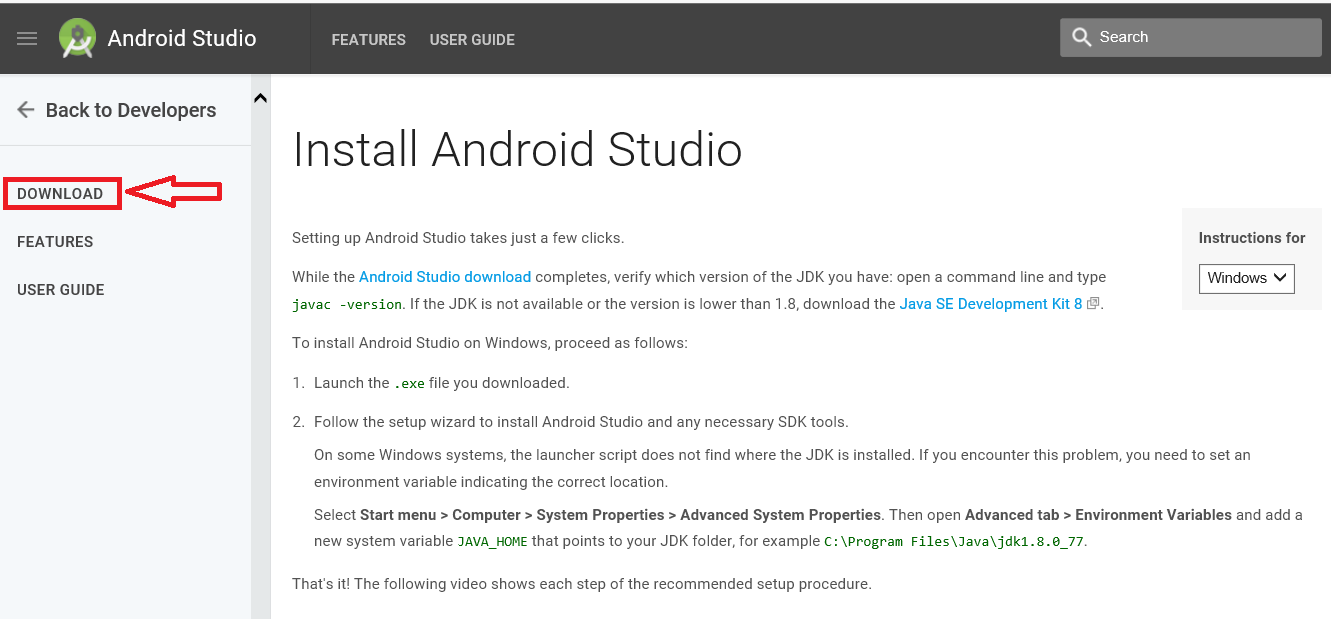Screen dimensions: 1331x619
Task: Click the search magnifier icon
Action: pyautogui.click(x=1082, y=36)
